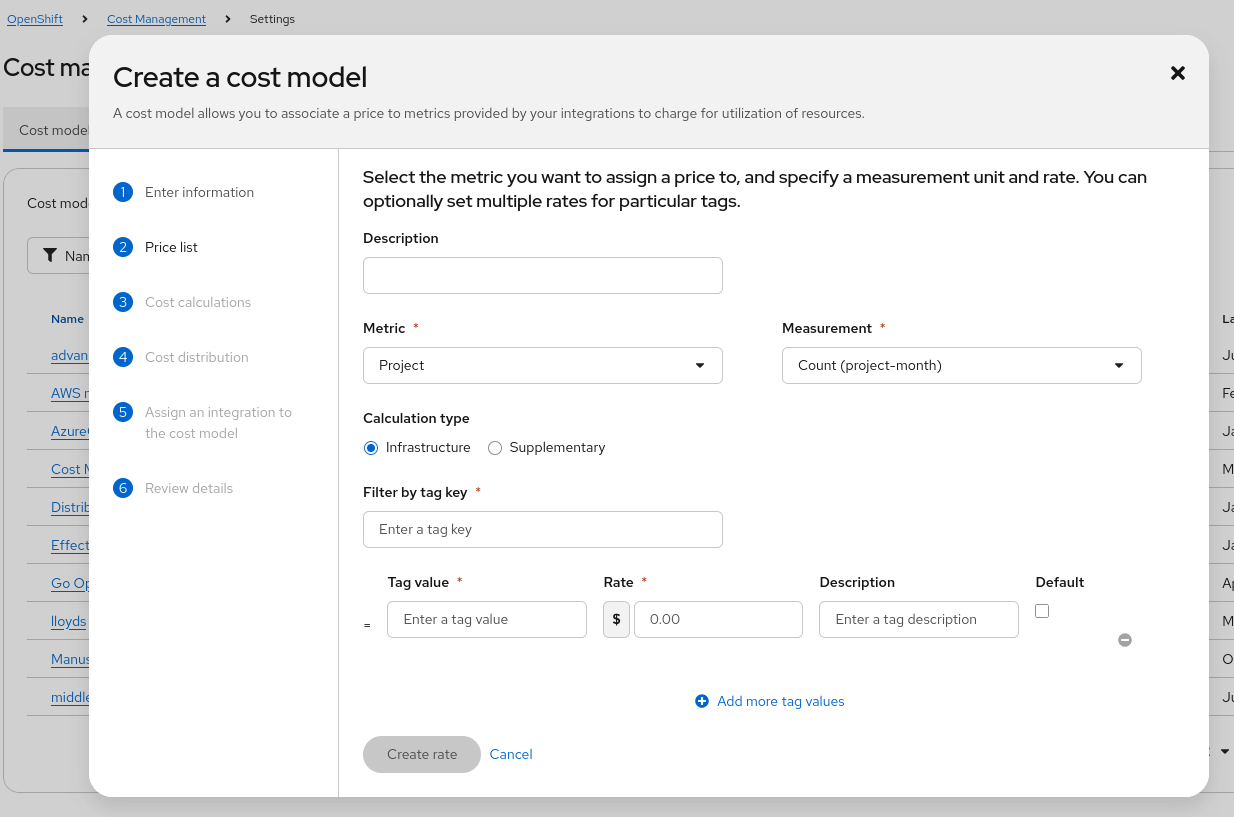Click the filter funnel icon behind dialog
Screen dimensions: 1234x817
click(x=50, y=256)
